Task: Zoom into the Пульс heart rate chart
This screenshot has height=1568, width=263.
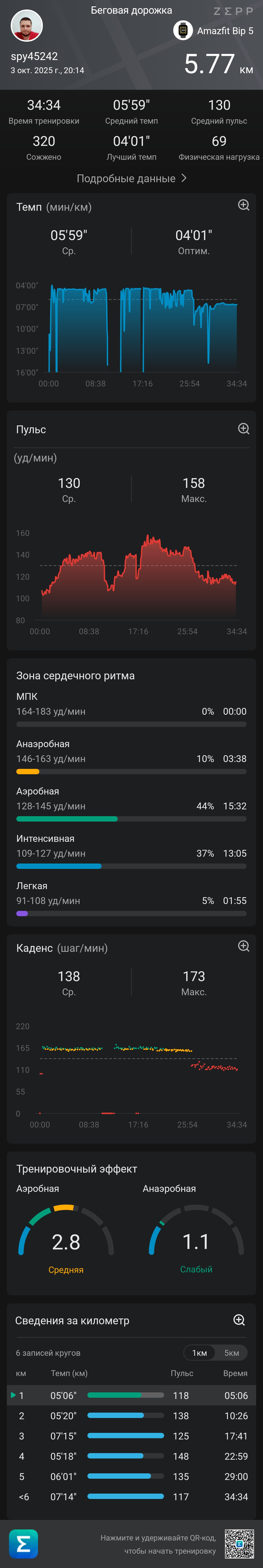Action: point(244,429)
